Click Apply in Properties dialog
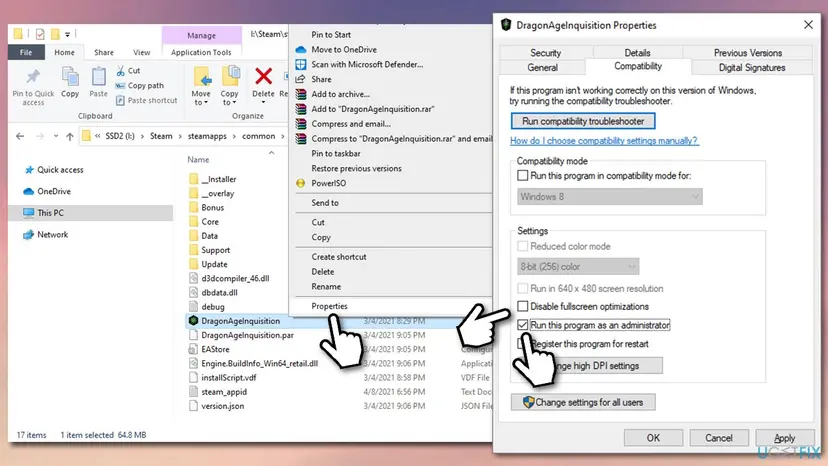Viewport: 828px width, 466px height. 784,437
